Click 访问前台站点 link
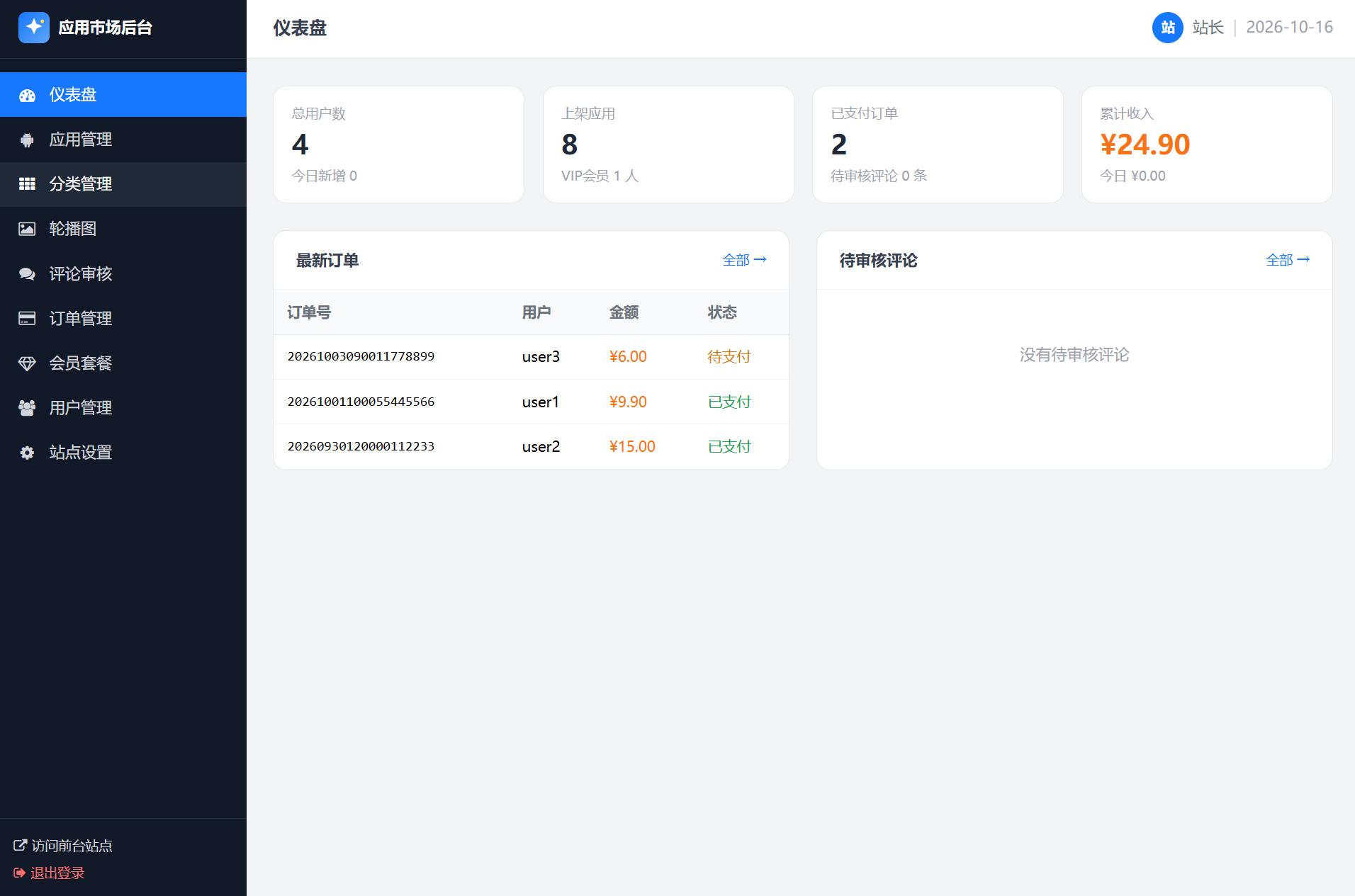The image size is (1355, 896). click(x=63, y=845)
